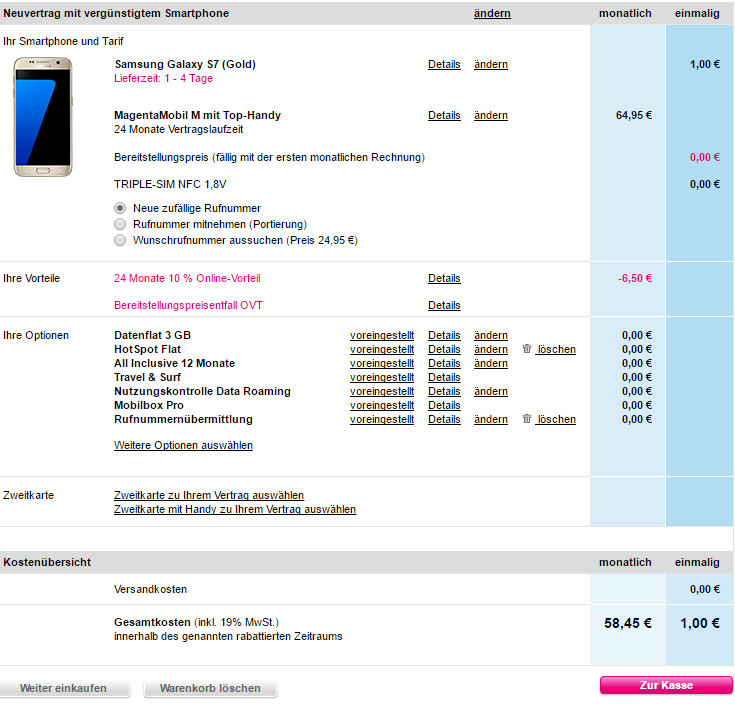735x704 pixels.
Task: Click the MagentaMobil M mit Top-Handy title
Action: (197, 115)
